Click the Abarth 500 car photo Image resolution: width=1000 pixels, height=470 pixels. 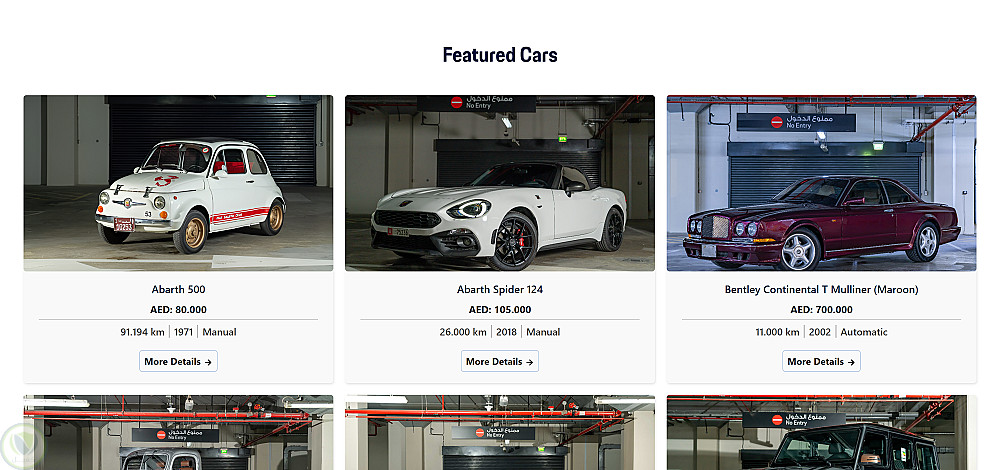point(178,183)
